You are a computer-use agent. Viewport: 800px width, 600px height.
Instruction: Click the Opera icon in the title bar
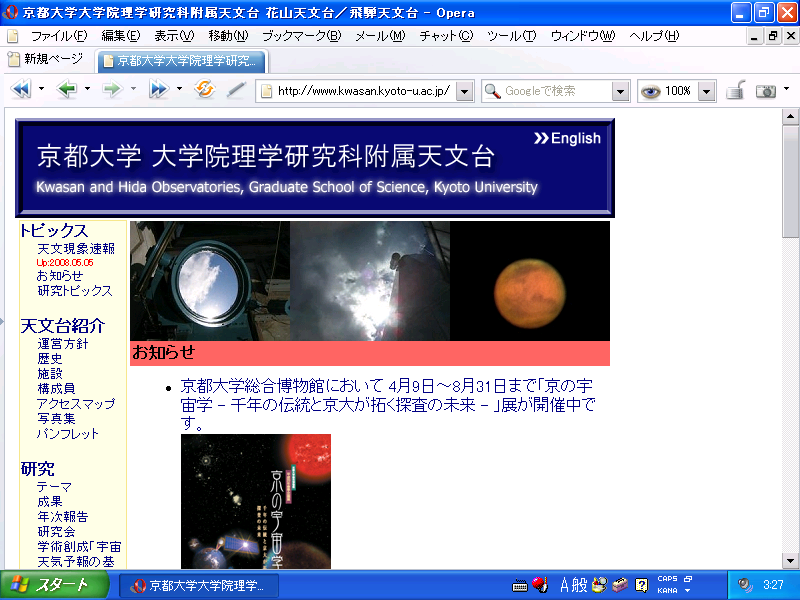[11, 12]
